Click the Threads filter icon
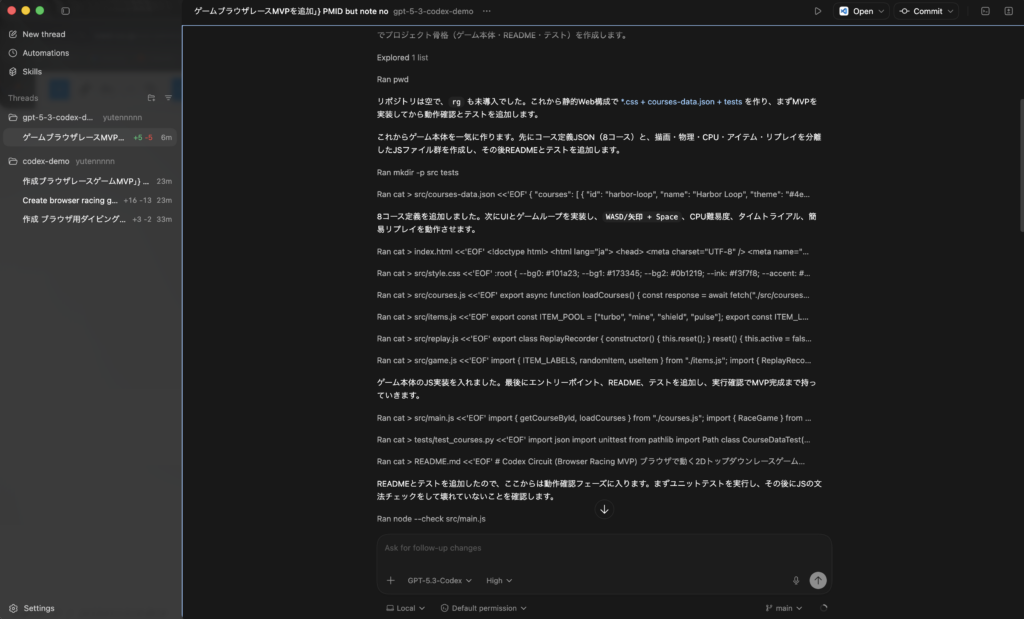This screenshot has width=1024, height=619. [168, 98]
